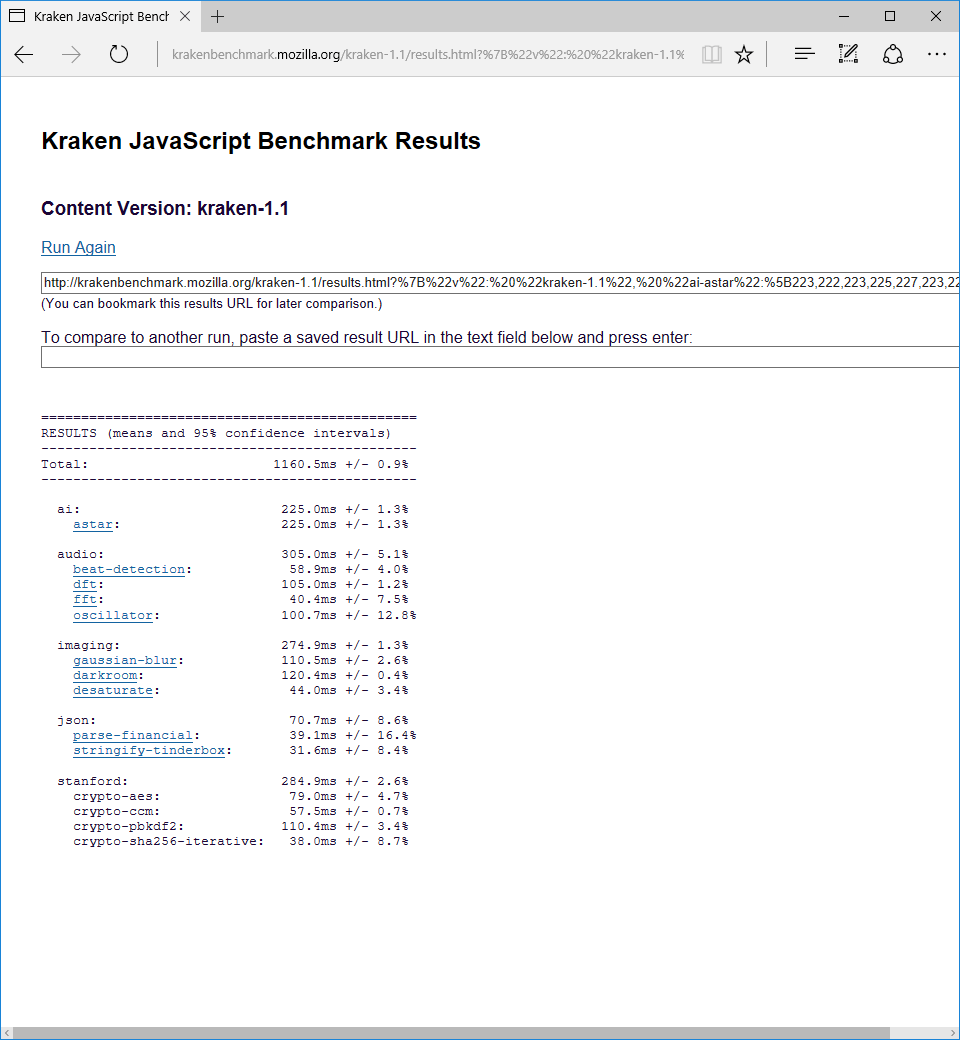Open the darkroom test link
Screen dimensions: 960x1040
pos(105,675)
